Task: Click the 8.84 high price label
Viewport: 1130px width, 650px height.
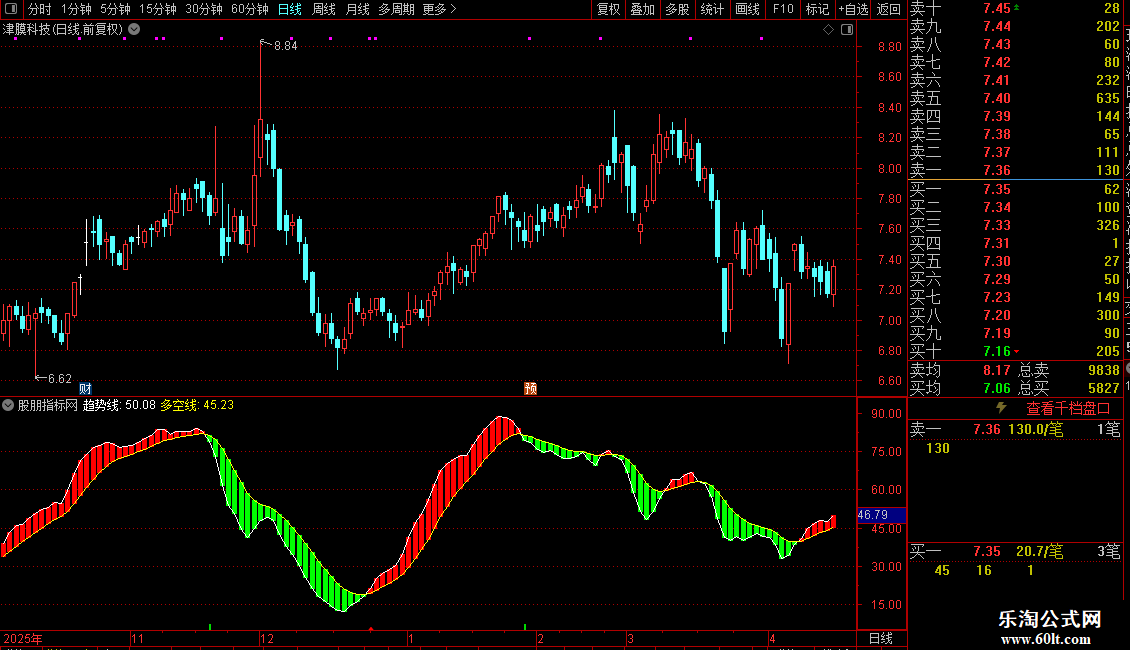Action: (285, 45)
